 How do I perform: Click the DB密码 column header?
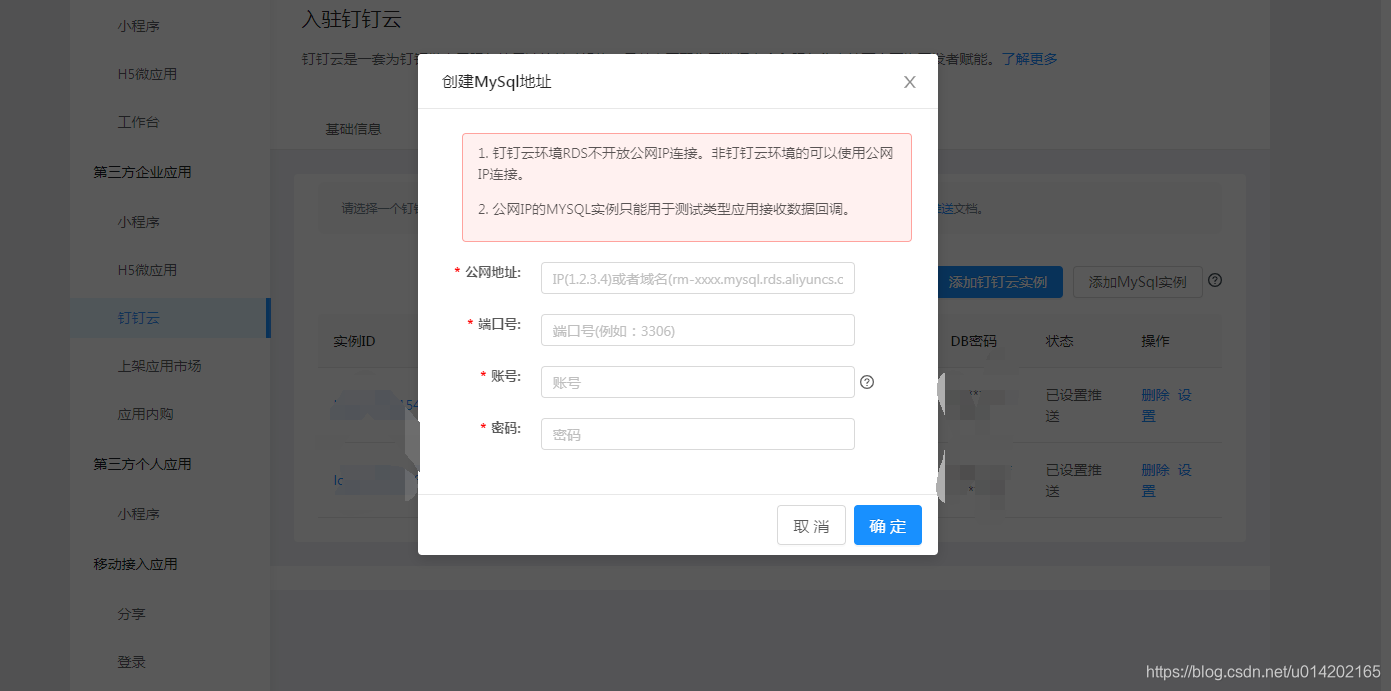(973, 341)
